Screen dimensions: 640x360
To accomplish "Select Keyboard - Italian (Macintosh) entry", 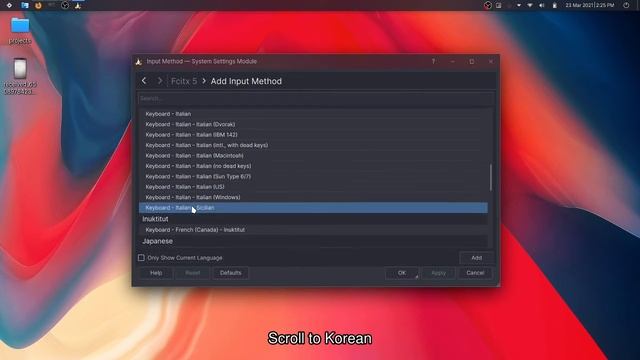I will [x=313, y=156].
